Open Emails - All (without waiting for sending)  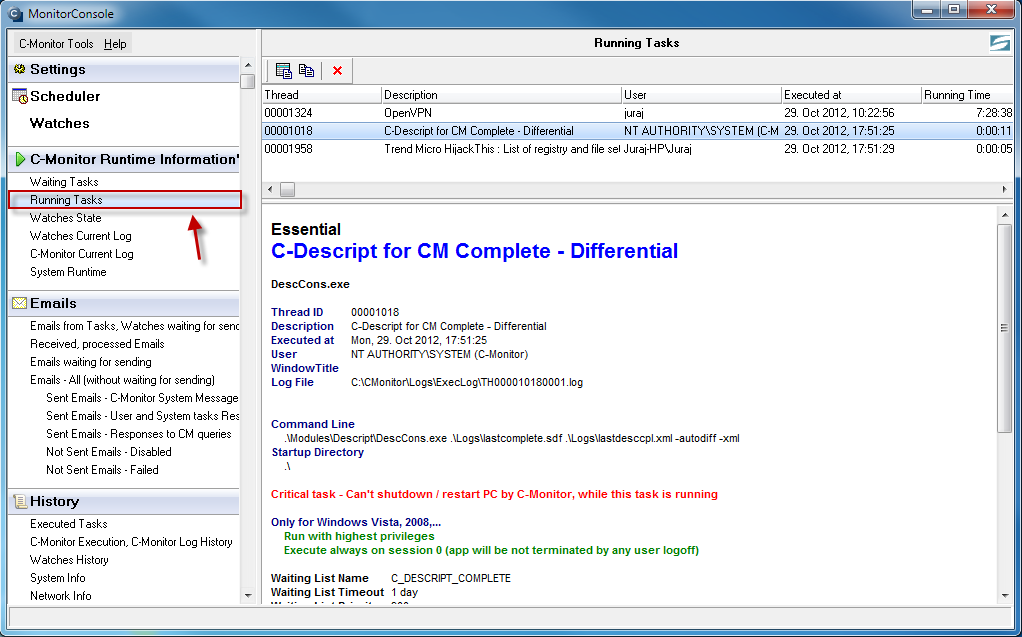(x=122, y=380)
